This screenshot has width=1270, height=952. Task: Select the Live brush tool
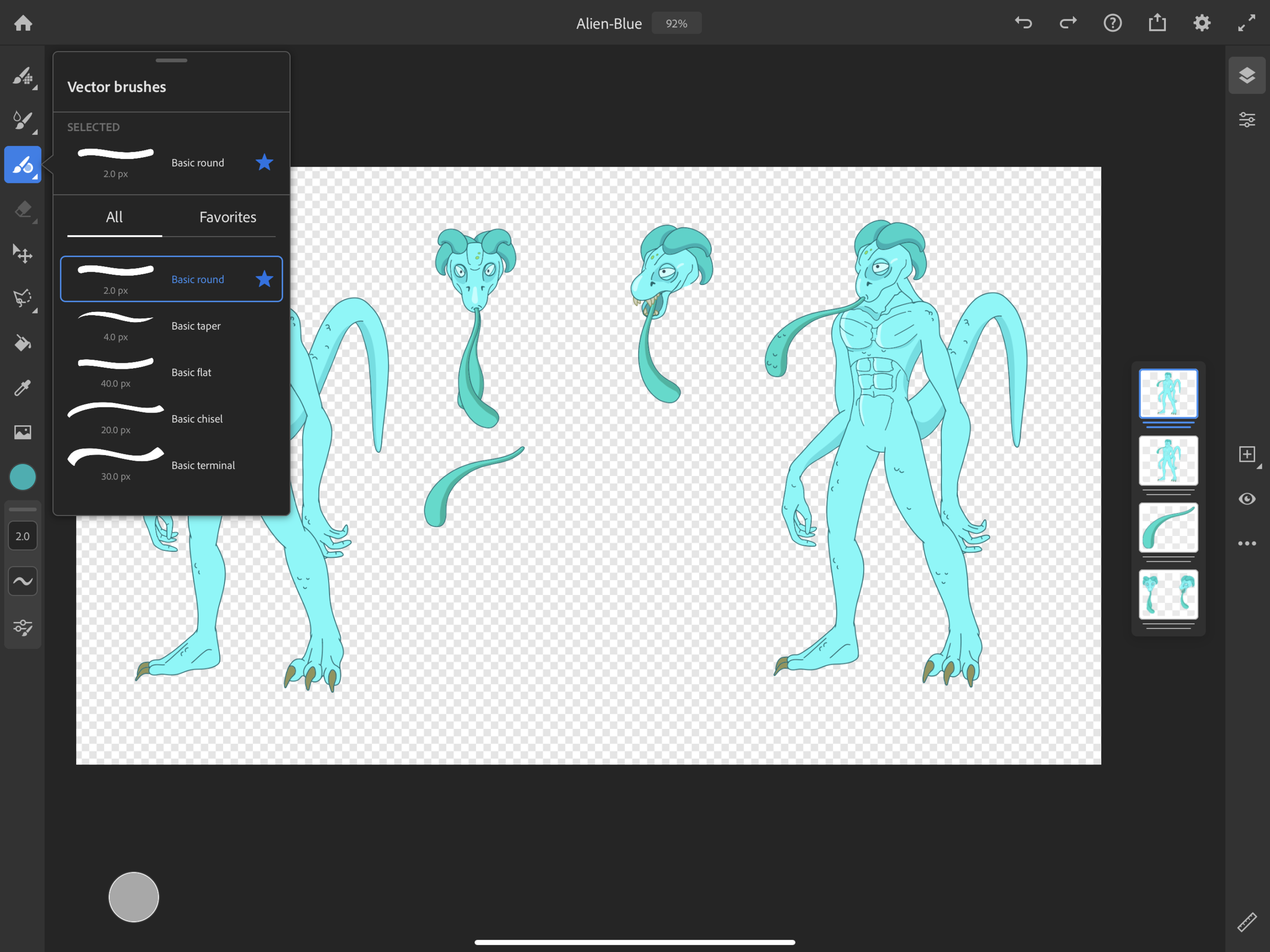22,120
